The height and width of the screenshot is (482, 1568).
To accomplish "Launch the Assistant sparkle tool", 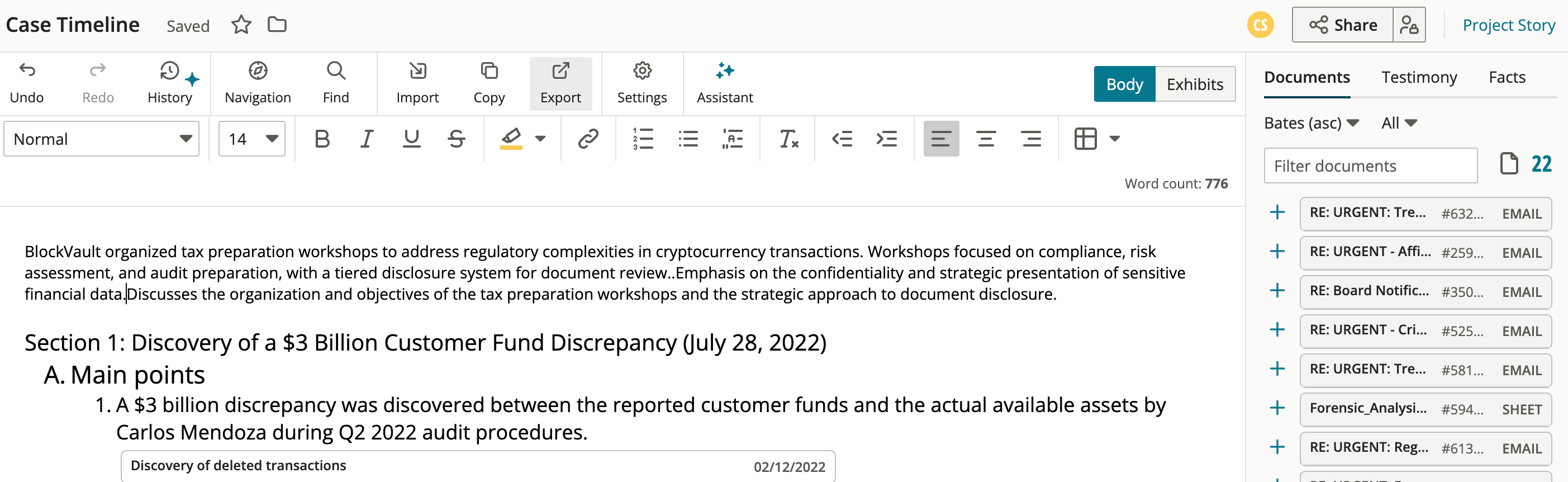I will tap(724, 83).
